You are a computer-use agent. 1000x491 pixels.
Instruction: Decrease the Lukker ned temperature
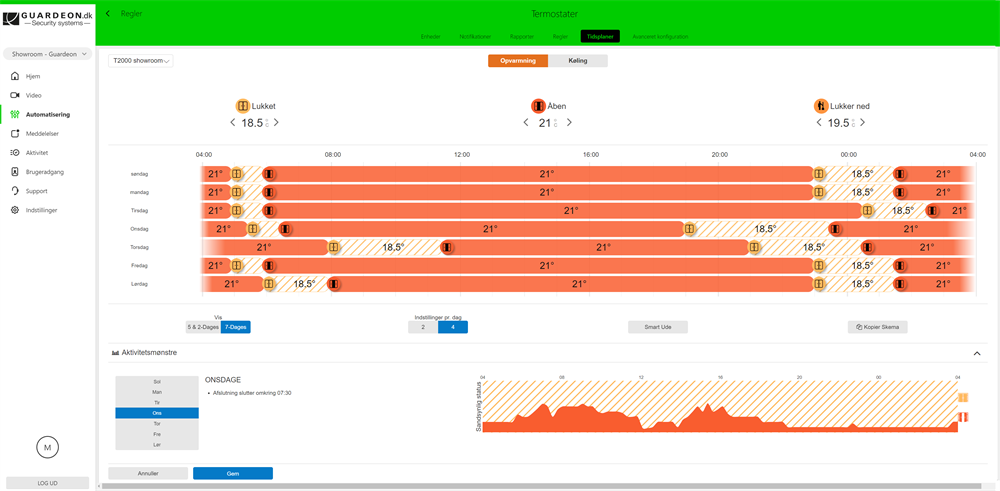(x=819, y=122)
